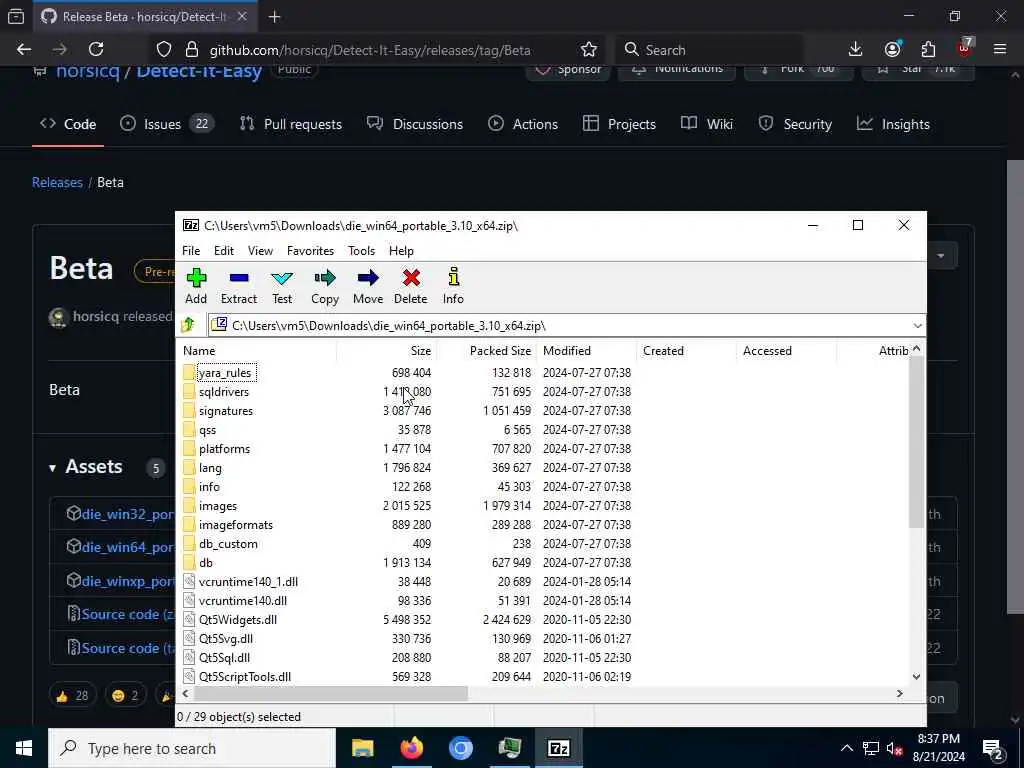
Task: Switch to the Pull requests tab
Action: pos(291,124)
